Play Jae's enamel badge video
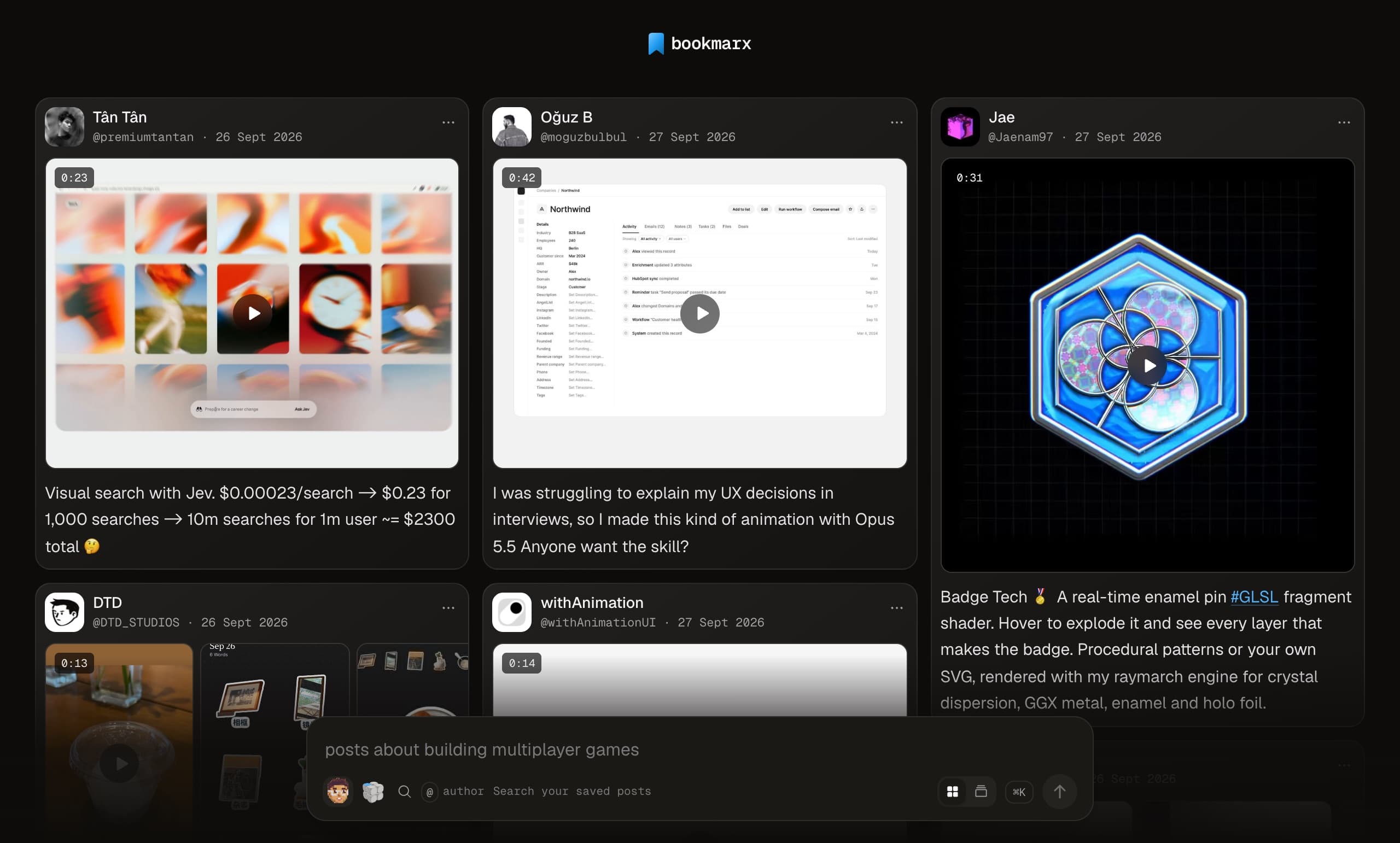This screenshot has width=1400, height=843. click(1147, 366)
